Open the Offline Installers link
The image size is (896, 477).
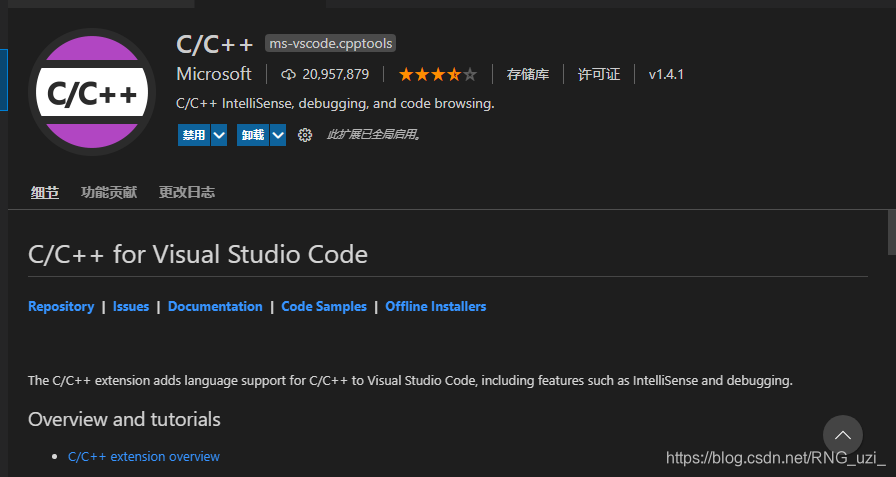435,306
